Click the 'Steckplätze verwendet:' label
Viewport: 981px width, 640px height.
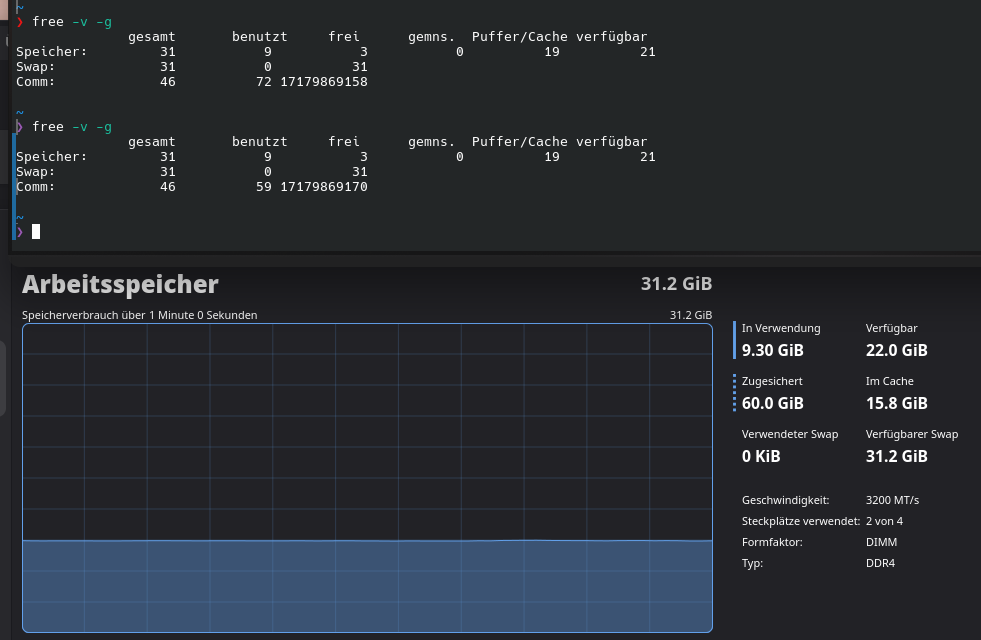click(801, 521)
